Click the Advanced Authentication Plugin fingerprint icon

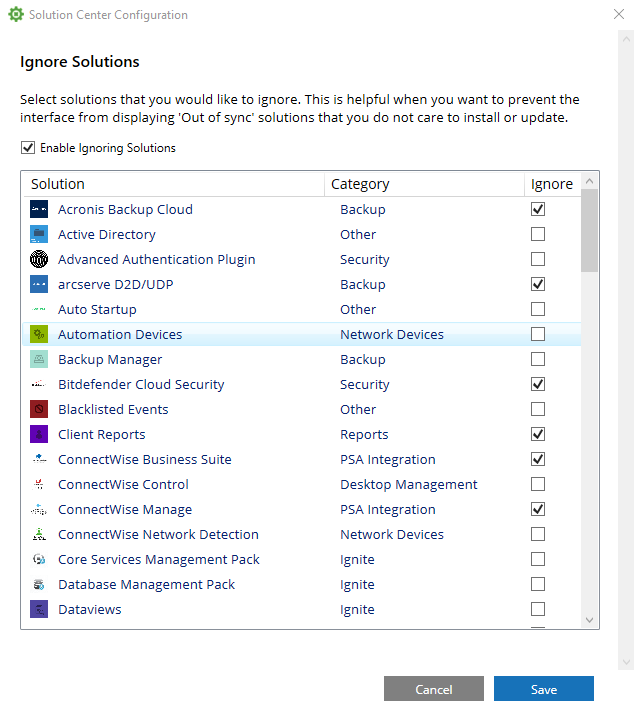tap(39, 260)
